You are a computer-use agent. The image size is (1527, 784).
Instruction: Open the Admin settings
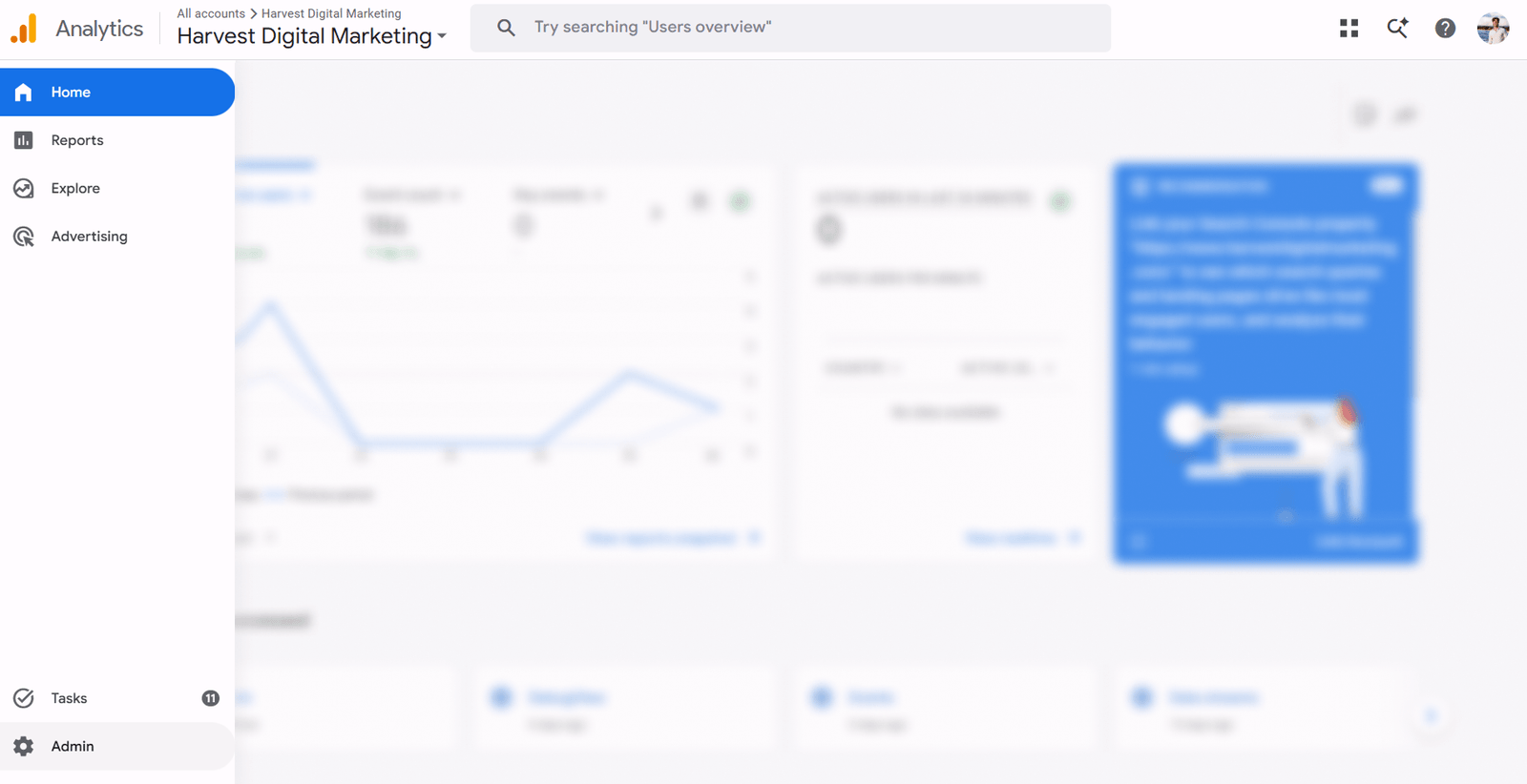(117, 746)
